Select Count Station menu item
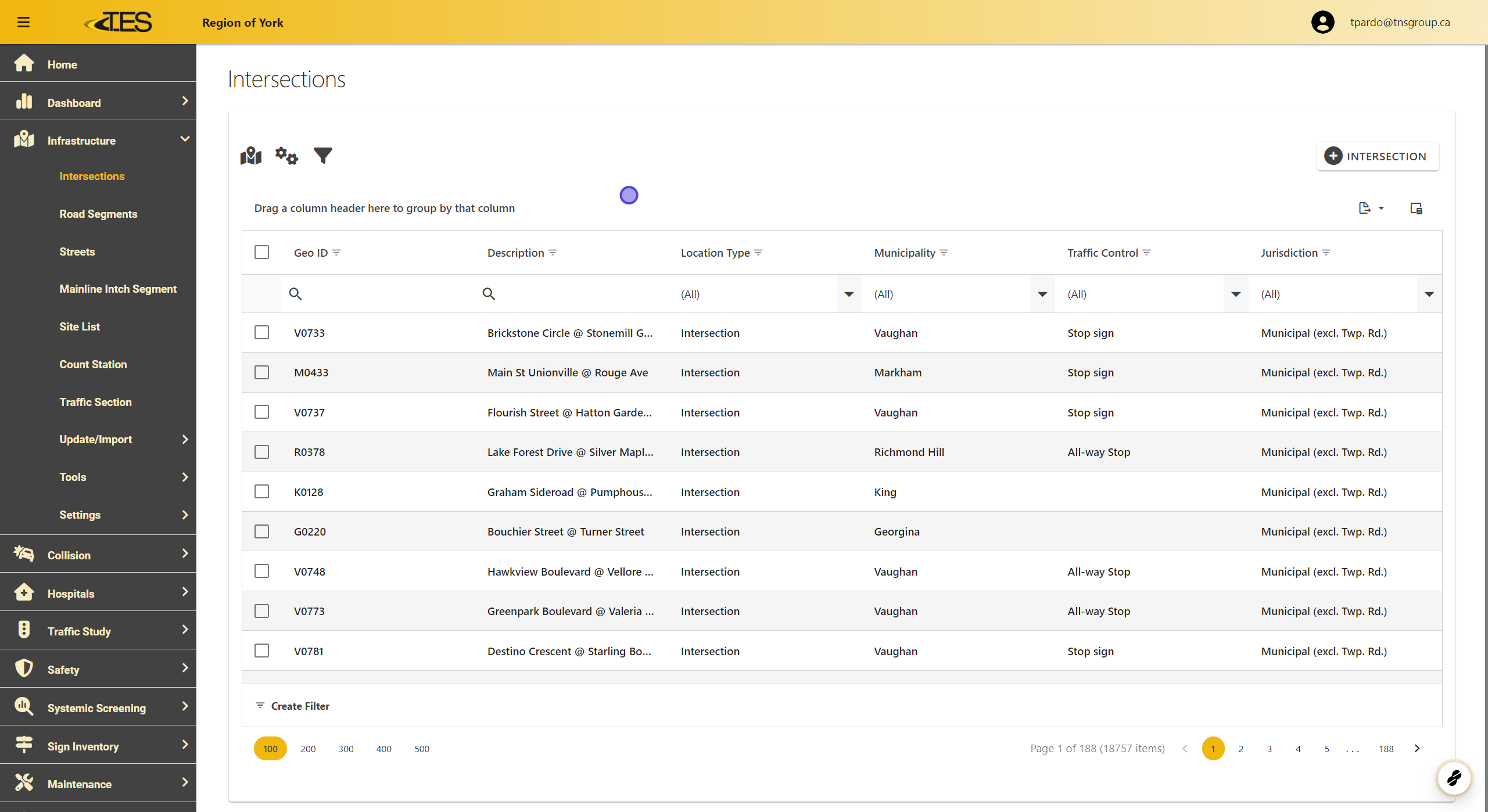The width and height of the screenshot is (1488, 812). point(93,364)
